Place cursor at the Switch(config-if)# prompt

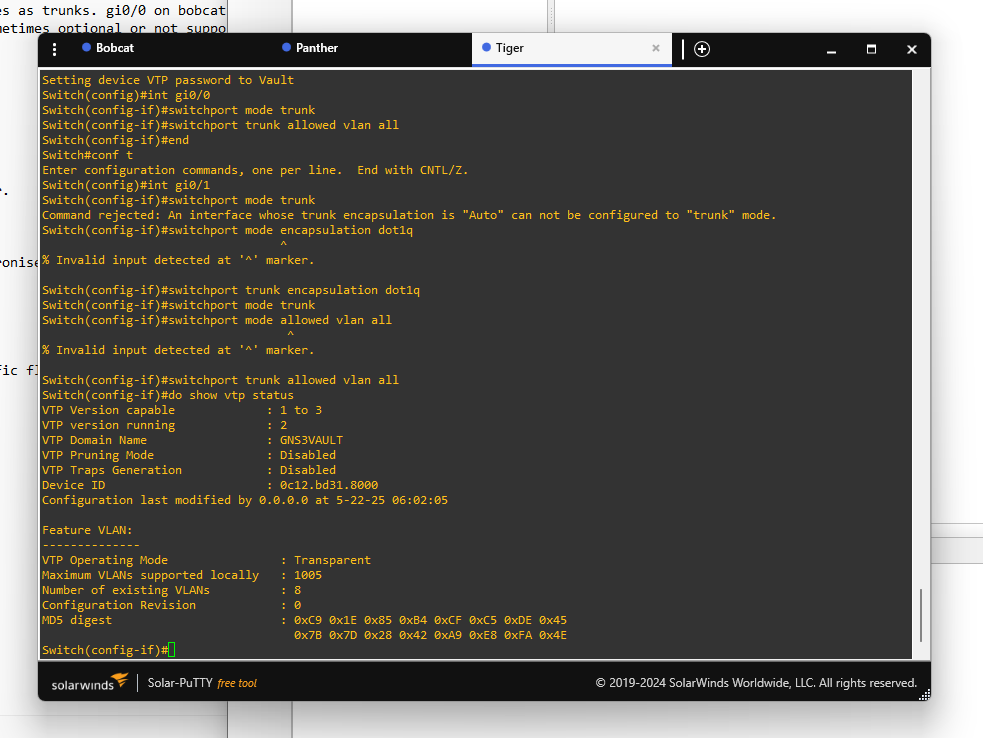[x=172, y=650]
